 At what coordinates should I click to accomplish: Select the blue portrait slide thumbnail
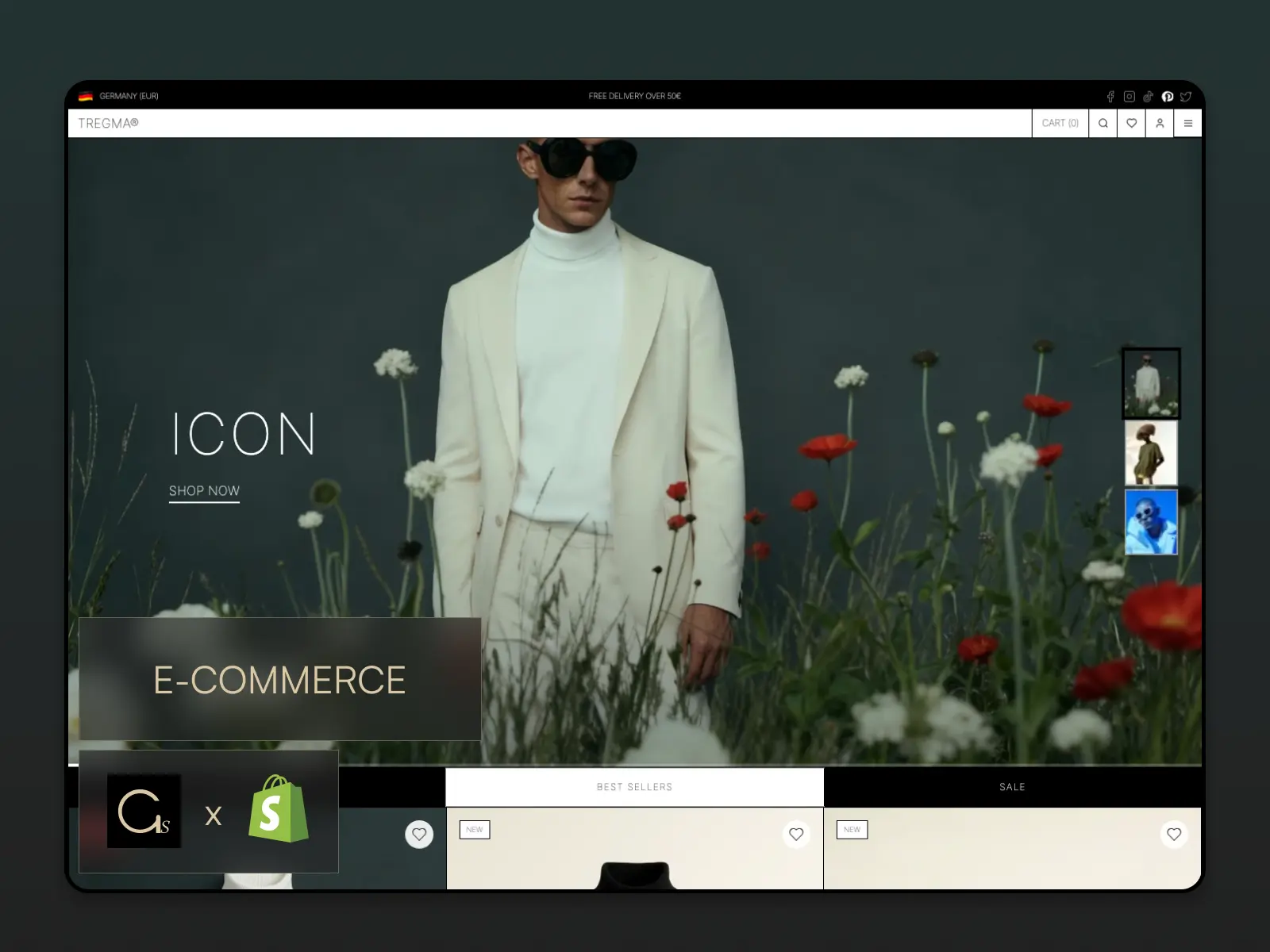(1151, 522)
